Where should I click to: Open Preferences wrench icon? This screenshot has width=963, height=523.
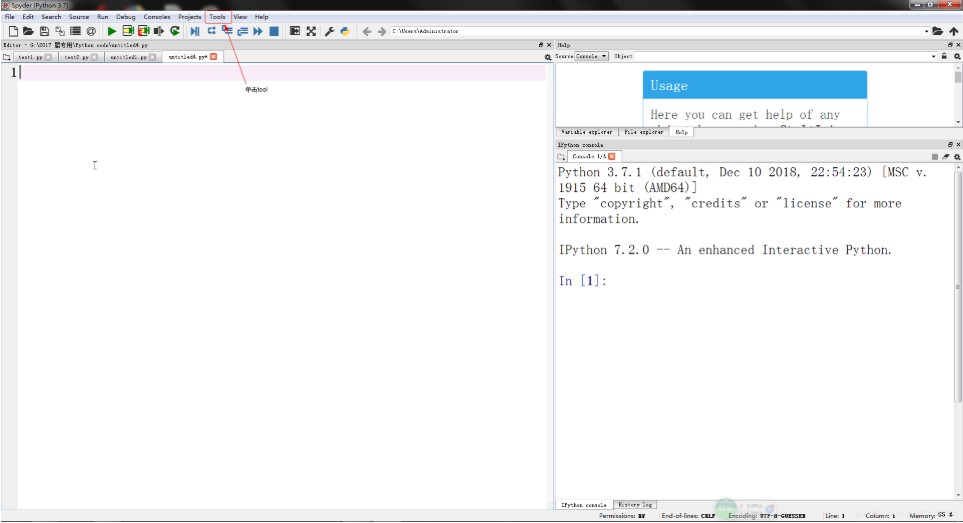click(329, 31)
